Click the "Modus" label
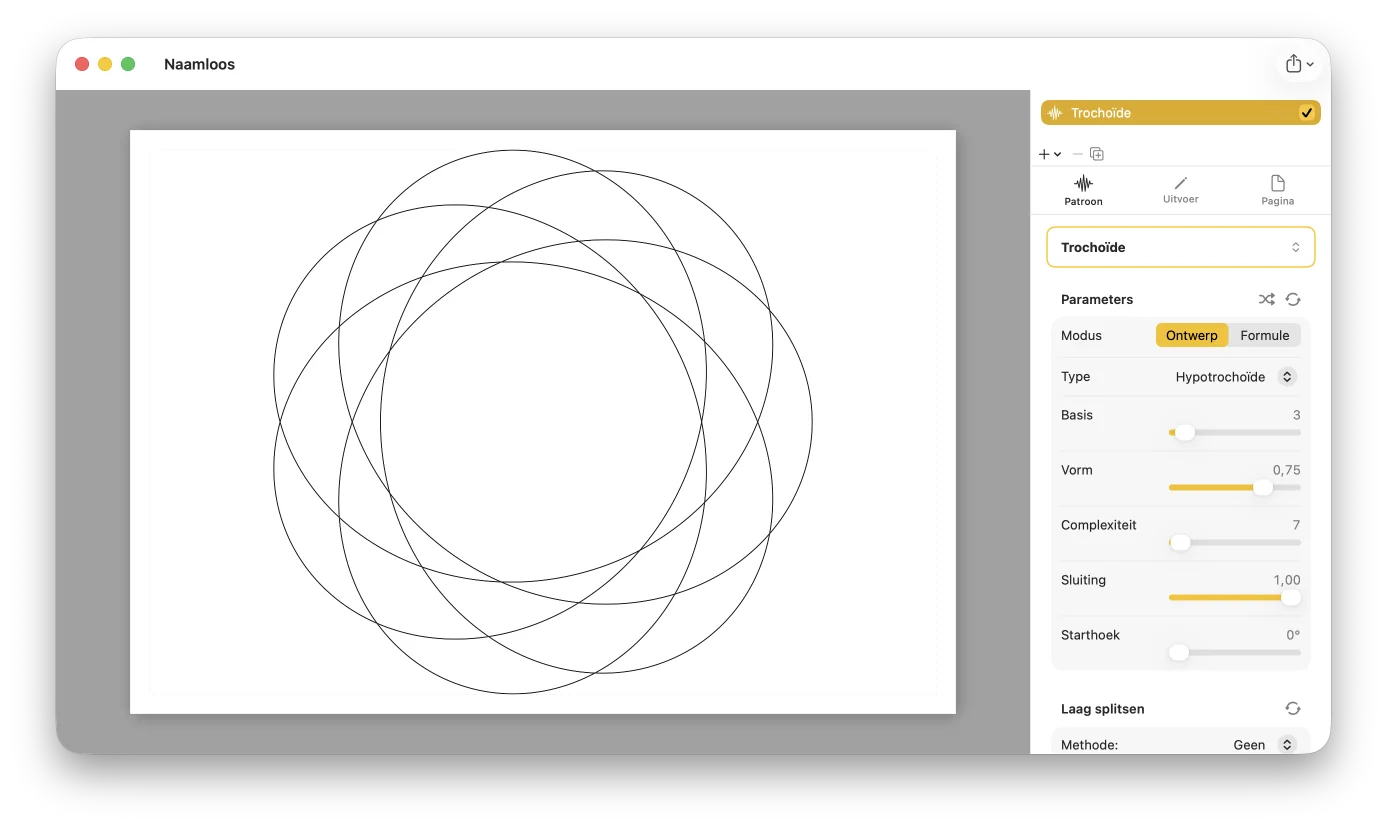 click(1081, 335)
